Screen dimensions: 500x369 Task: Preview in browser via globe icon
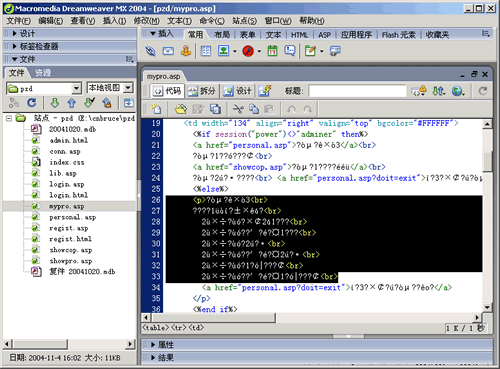point(458,91)
